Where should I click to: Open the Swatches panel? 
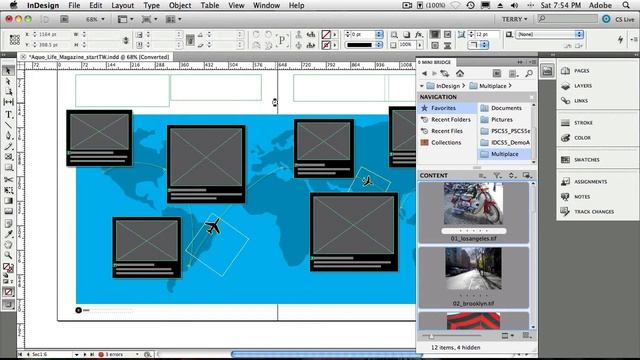(580, 160)
